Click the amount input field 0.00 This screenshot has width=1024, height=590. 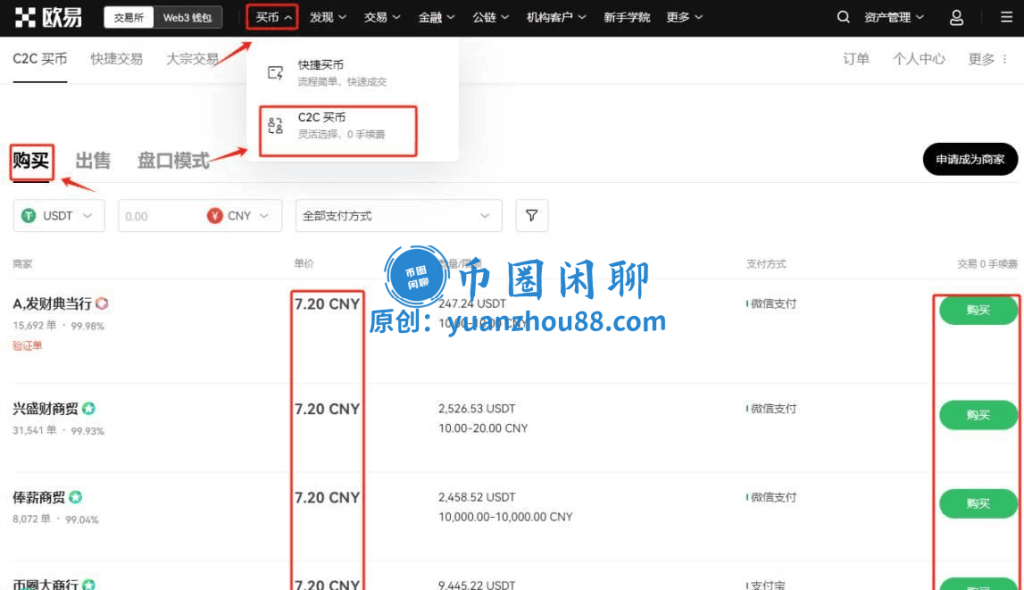[x=160, y=216]
